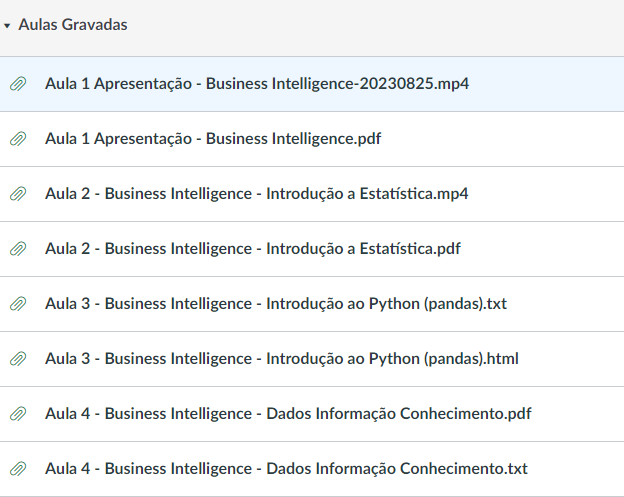Open Aula 2 Introdução a Estatística.mp4 video
624x497 pixels.
pos(257,194)
